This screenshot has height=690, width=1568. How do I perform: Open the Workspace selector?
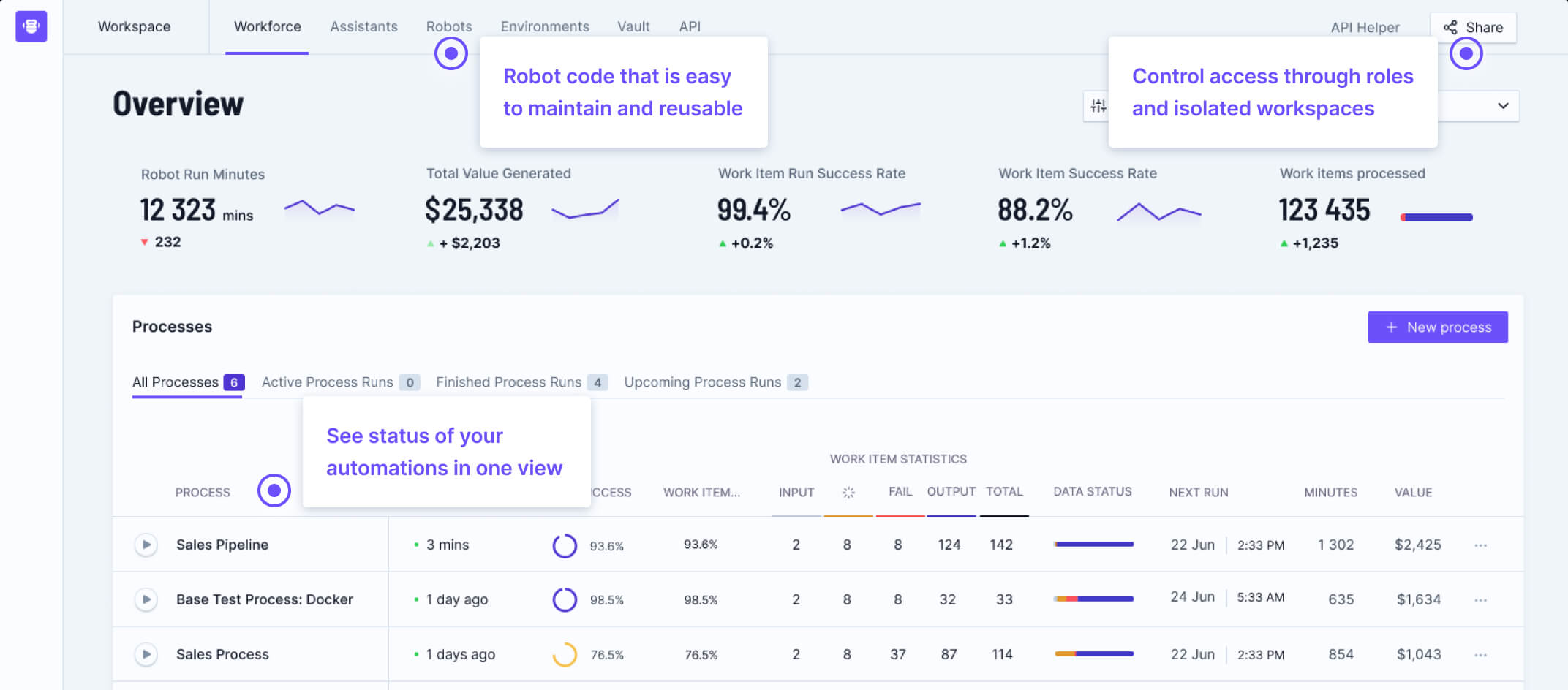135,27
